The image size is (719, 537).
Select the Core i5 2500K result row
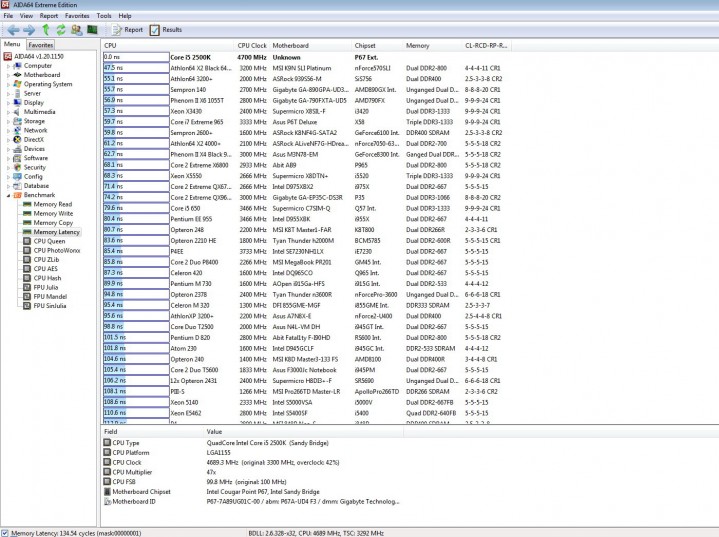[306, 57]
